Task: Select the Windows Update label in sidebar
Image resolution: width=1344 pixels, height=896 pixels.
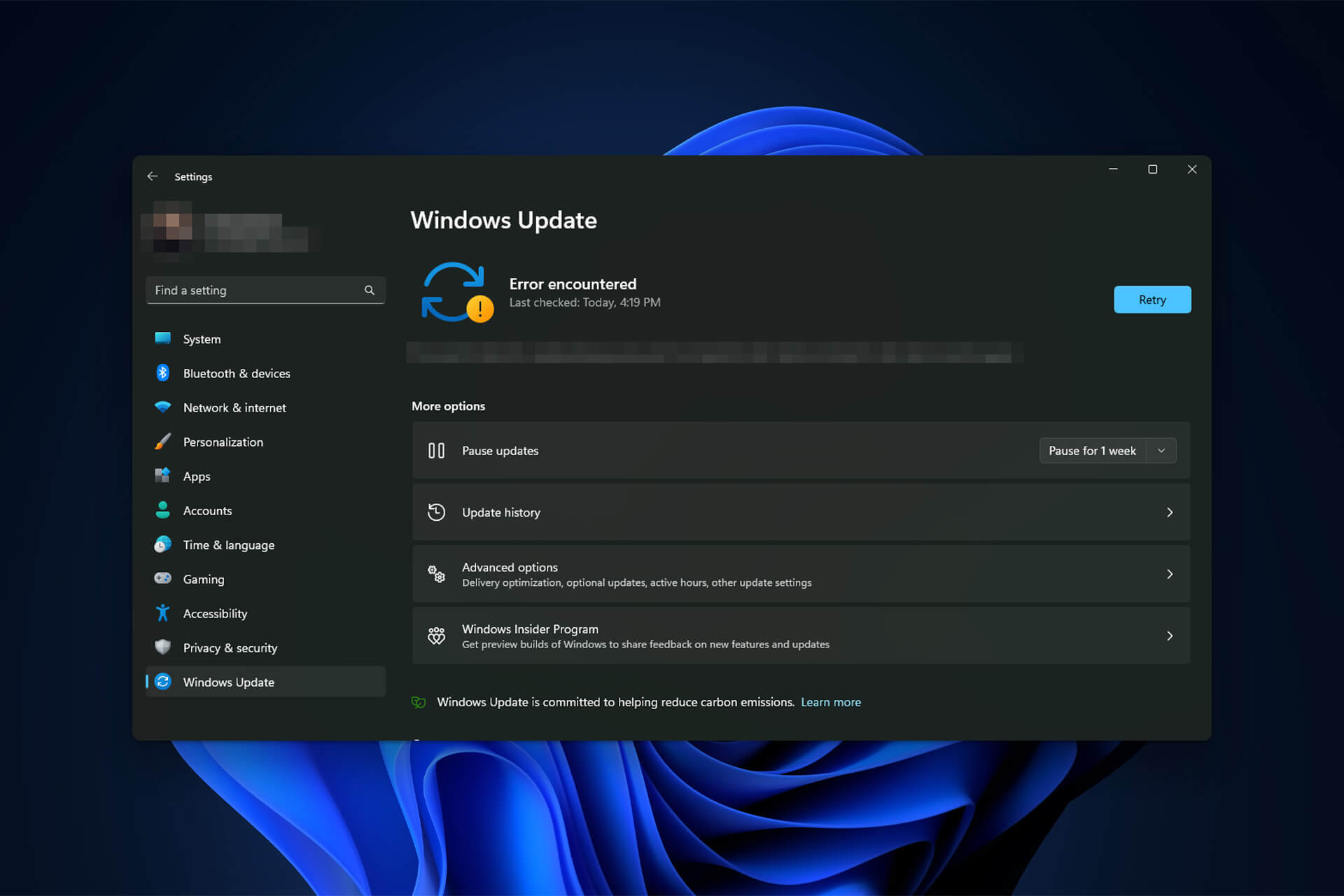Action: (229, 682)
